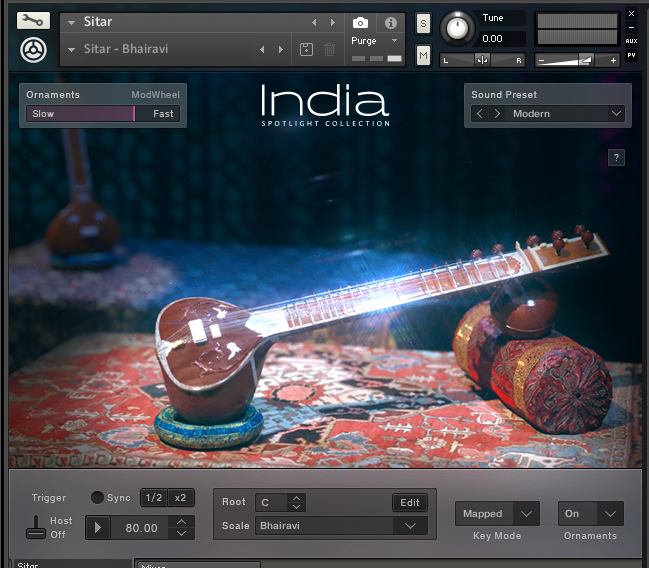Screen dimensions: 649x568
Task: Adjust the L/R pan slider
Action: (x=482, y=60)
